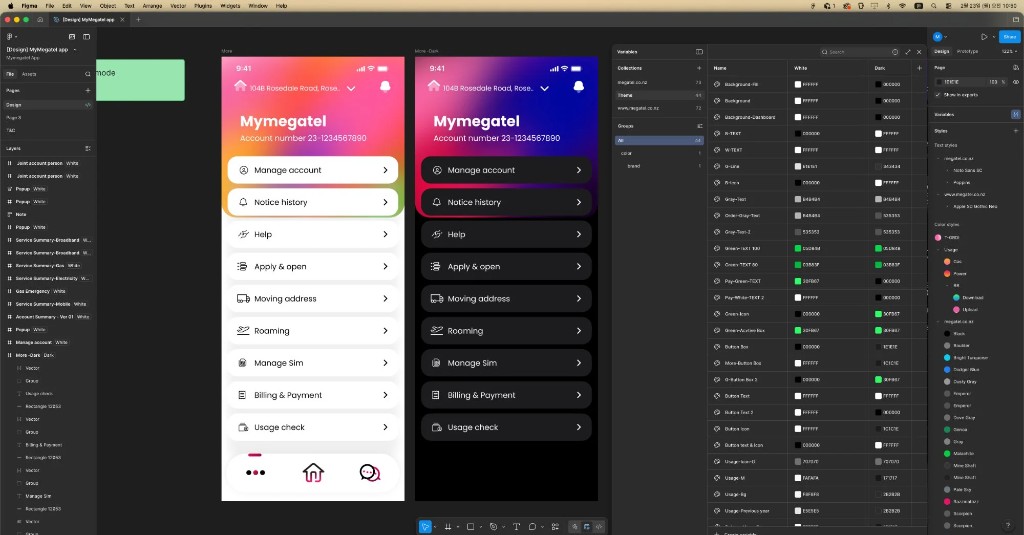Viewport: 1024px width, 535px height.
Task: Toggle Show in exports checkbox
Action: [x=938, y=95]
